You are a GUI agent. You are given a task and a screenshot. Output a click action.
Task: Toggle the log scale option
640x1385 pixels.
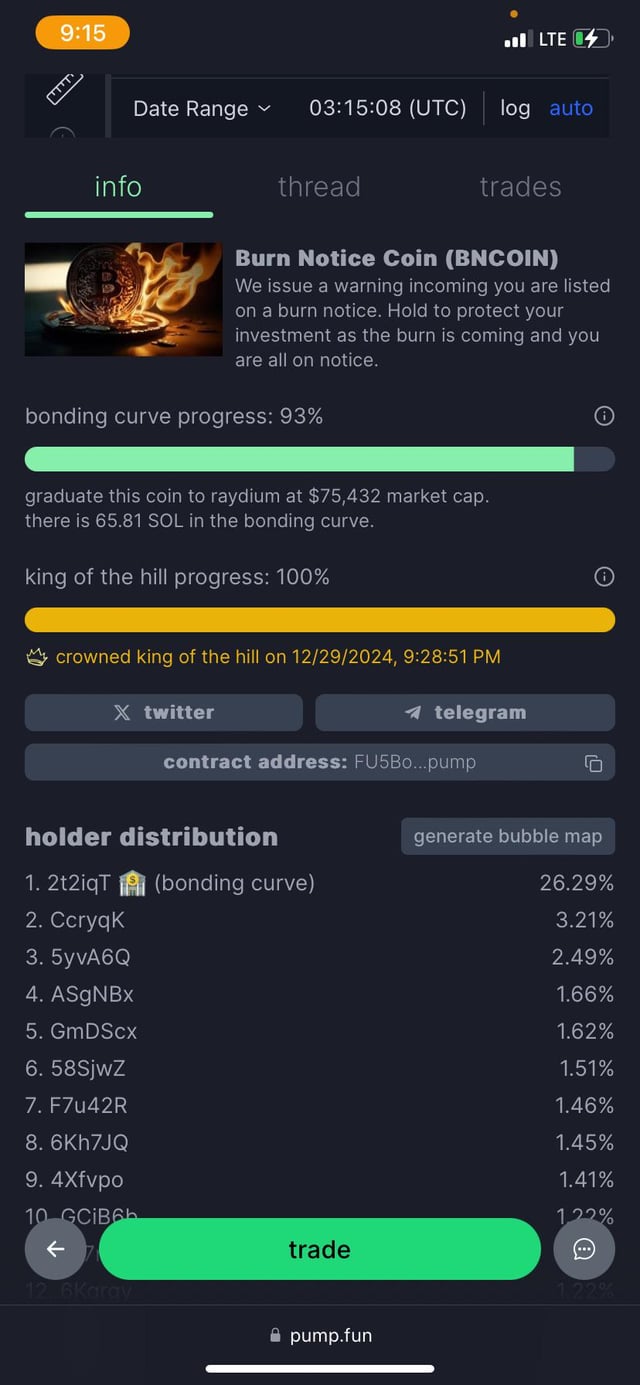pyautogui.click(x=515, y=108)
